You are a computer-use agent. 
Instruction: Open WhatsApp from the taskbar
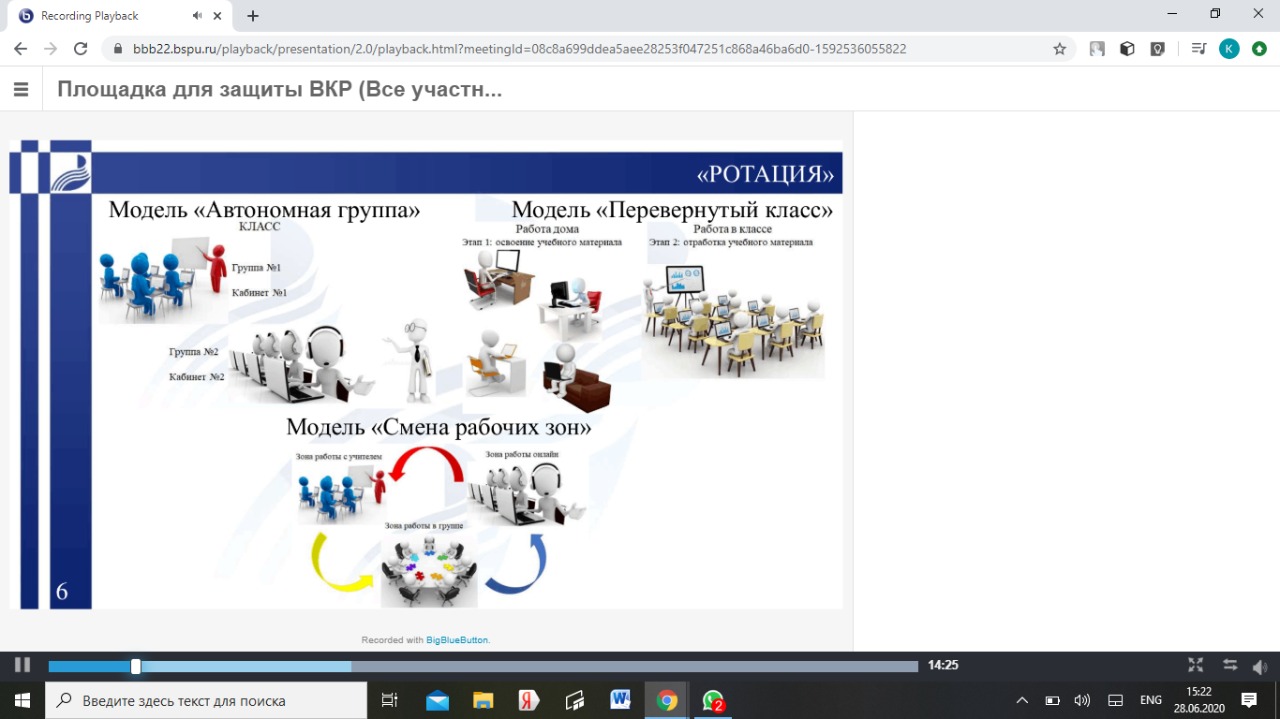click(713, 700)
